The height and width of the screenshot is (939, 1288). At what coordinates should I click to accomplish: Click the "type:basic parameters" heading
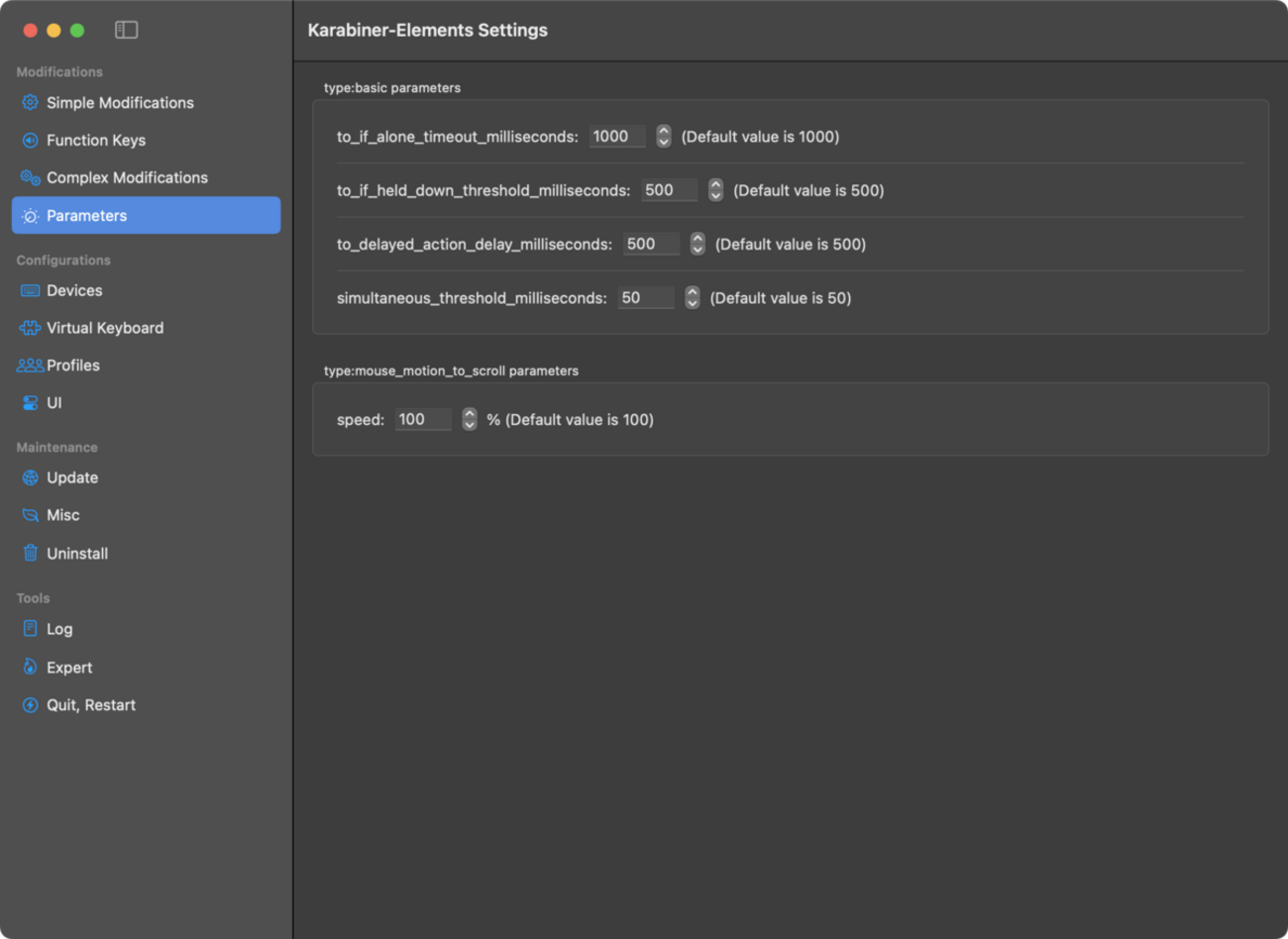pyautogui.click(x=392, y=87)
